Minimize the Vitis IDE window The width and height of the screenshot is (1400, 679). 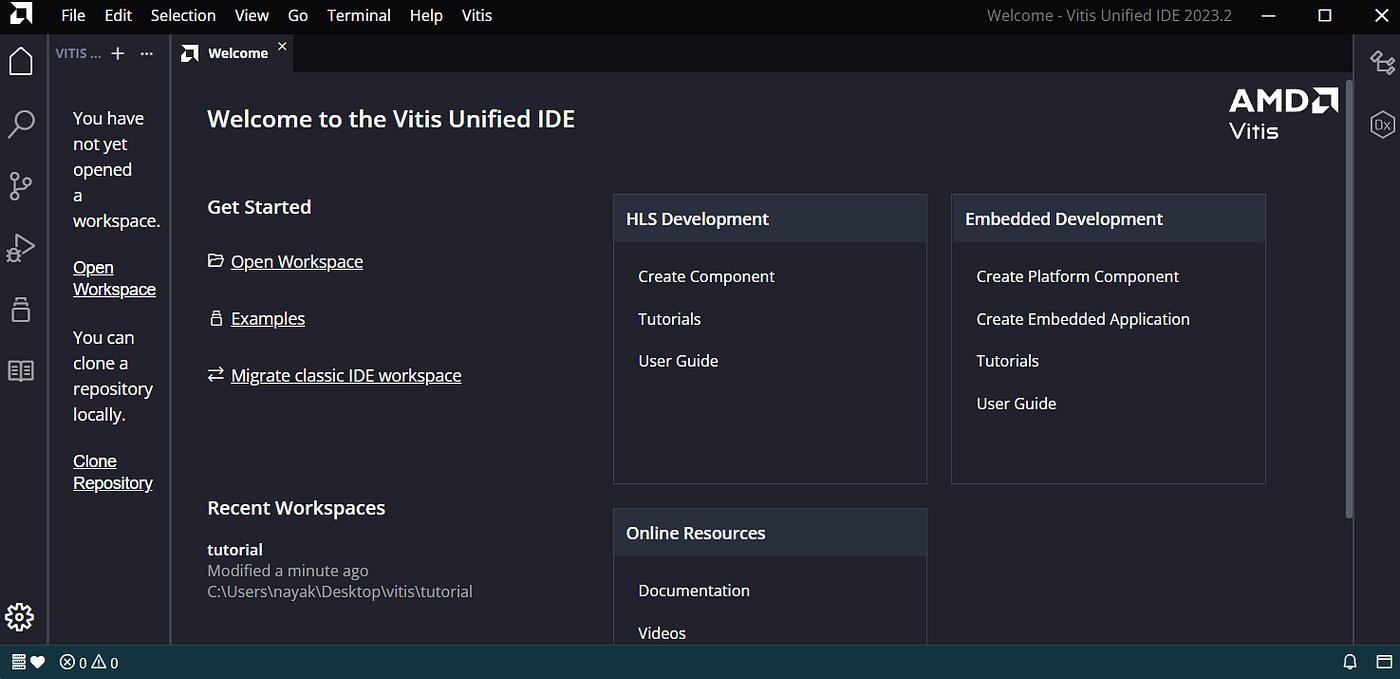(1269, 15)
